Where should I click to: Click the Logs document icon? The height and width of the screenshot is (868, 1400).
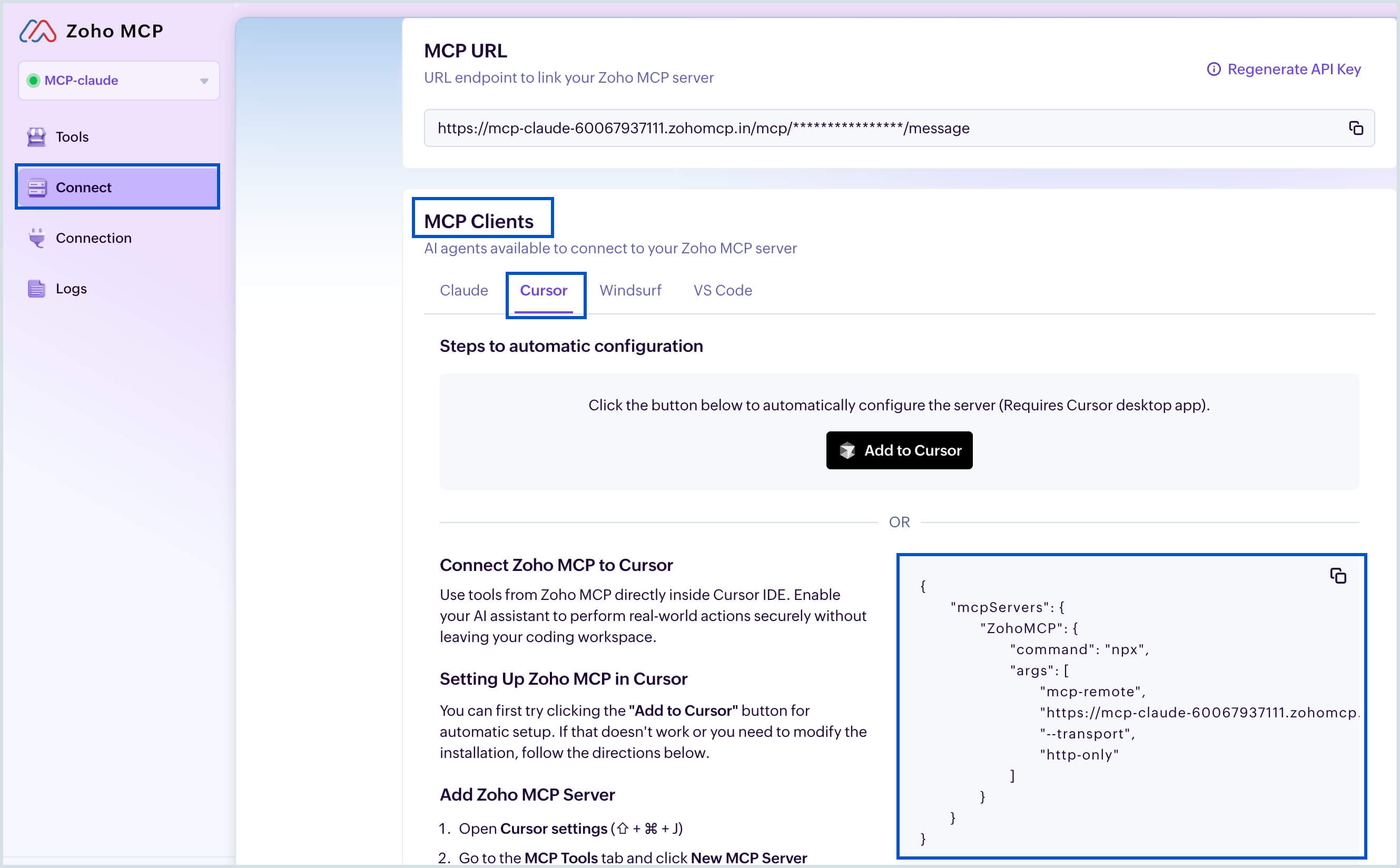(x=37, y=288)
